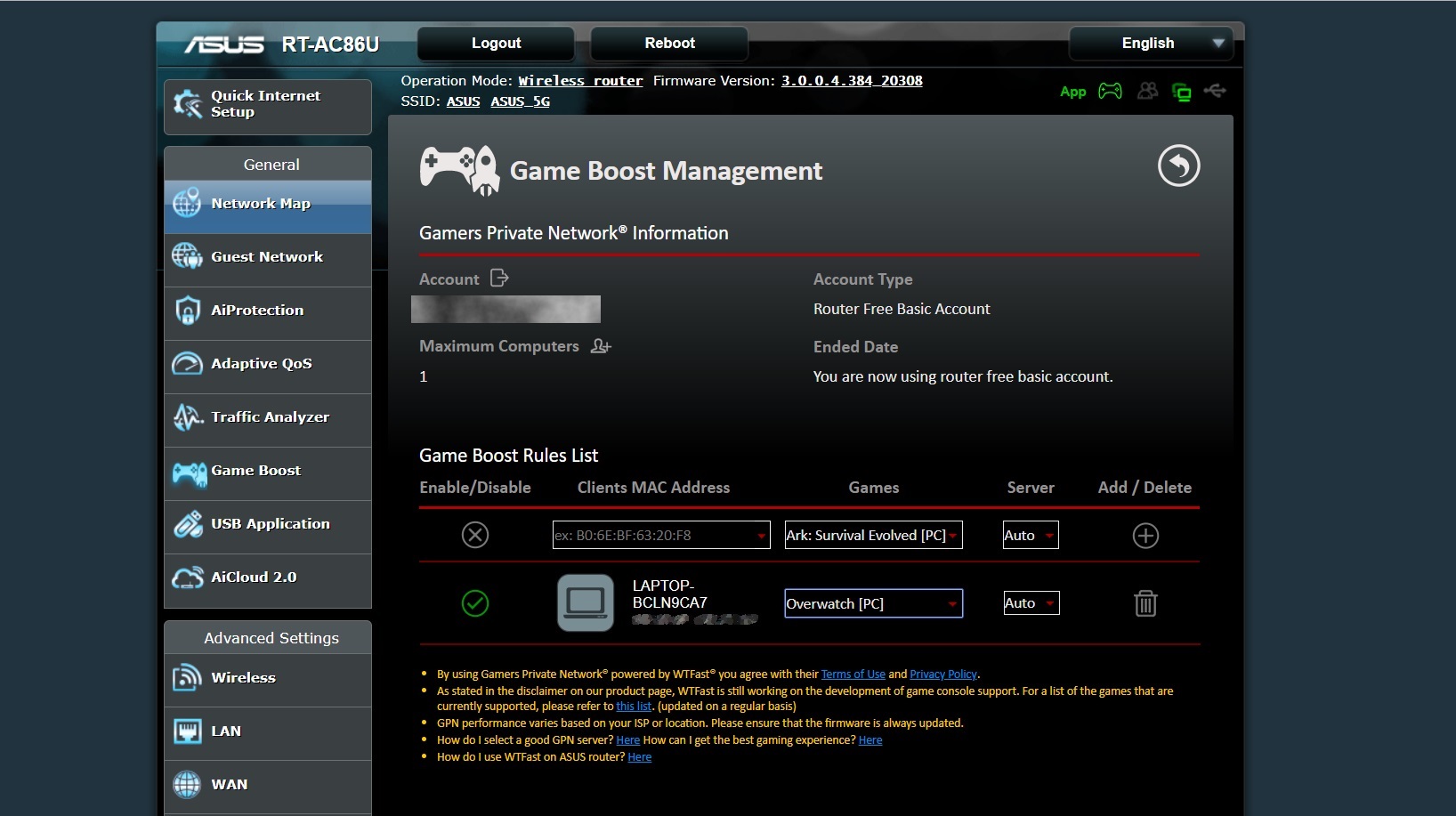Click the Game Boost Rules List heading
The height and width of the screenshot is (816, 1456).
(x=509, y=456)
